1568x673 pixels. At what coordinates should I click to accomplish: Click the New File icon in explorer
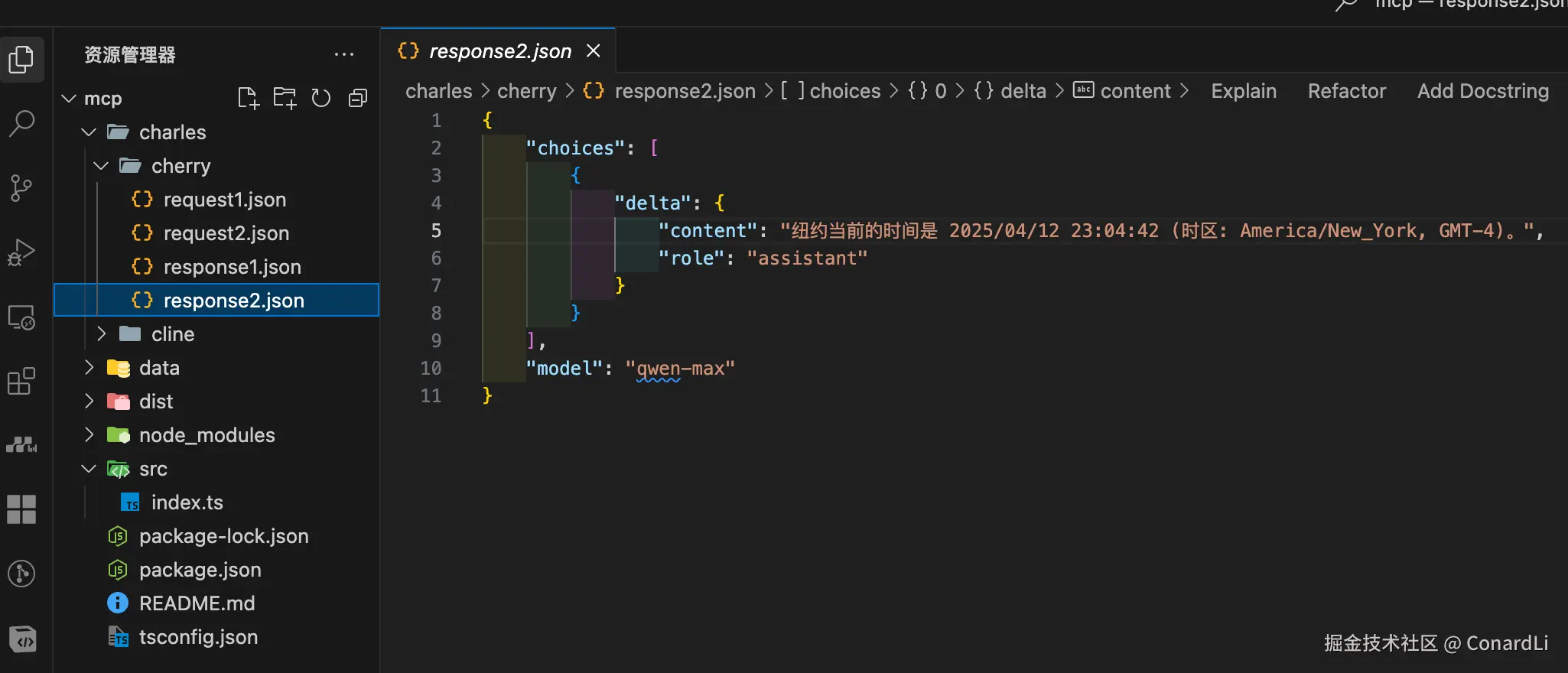click(248, 99)
